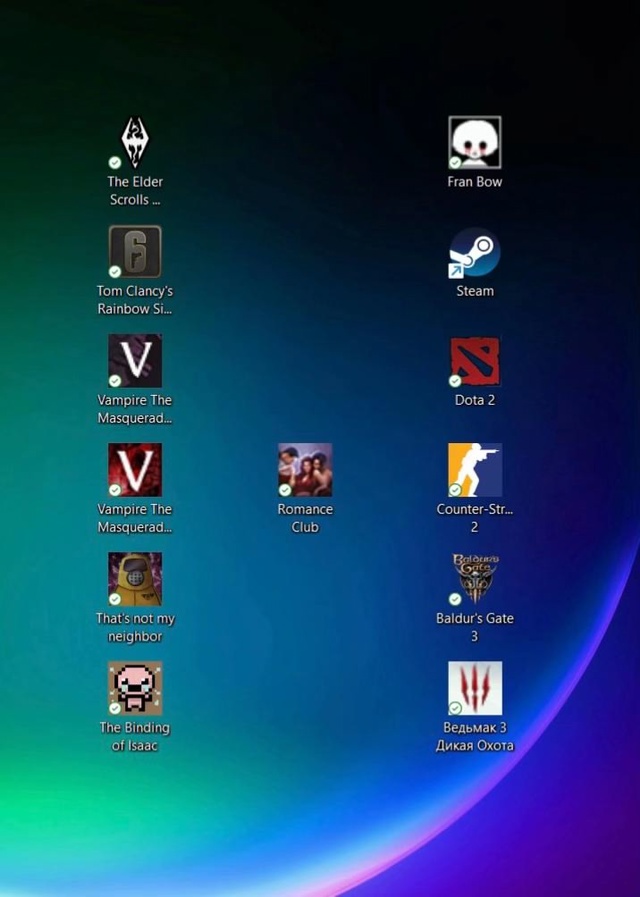Click That's not my neighbor icon
Image resolution: width=640 pixels, height=897 pixels.
(x=135, y=579)
